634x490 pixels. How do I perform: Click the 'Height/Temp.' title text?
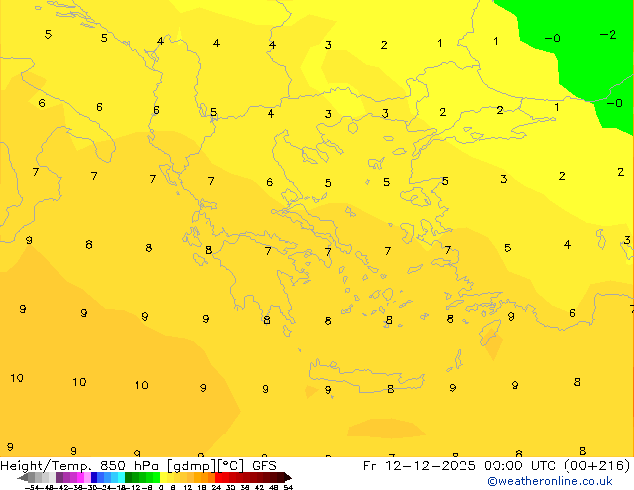(46, 465)
